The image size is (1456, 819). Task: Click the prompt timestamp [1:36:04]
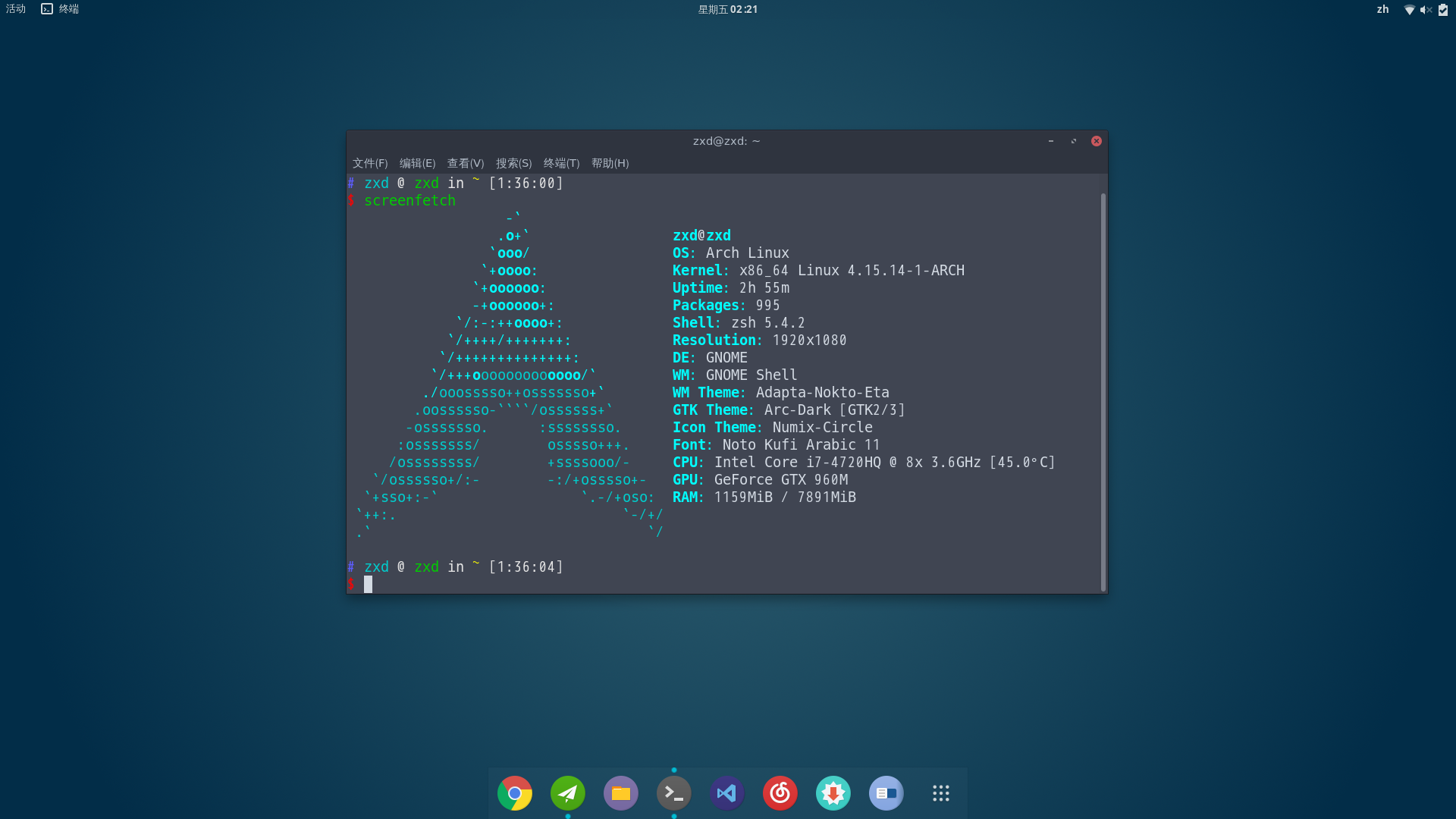click(526, 567)
